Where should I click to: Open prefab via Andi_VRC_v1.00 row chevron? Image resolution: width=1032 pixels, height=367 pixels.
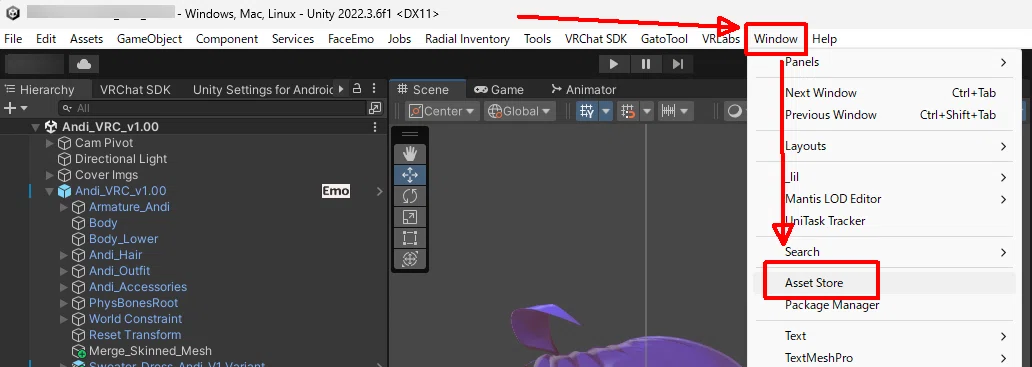380,191
